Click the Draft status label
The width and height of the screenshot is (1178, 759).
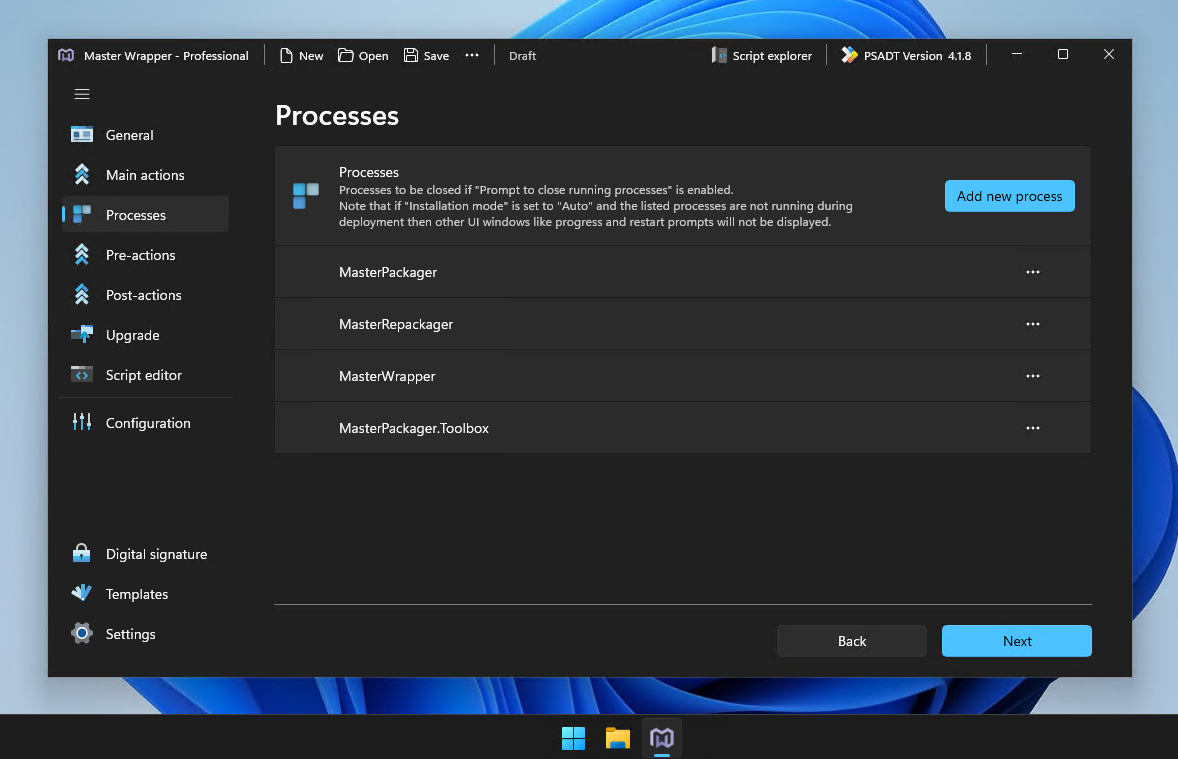tap(522, 56)
